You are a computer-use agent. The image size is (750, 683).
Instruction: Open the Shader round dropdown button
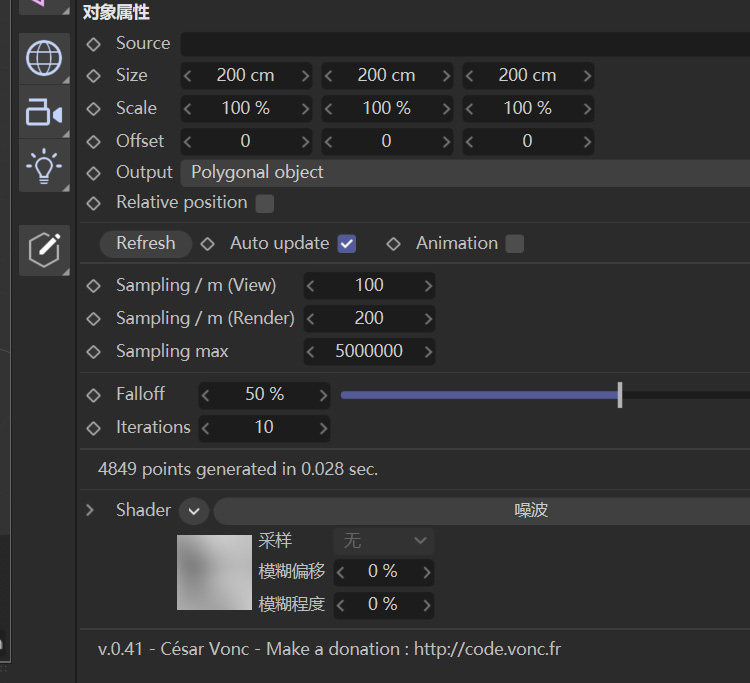pos(194,511)
